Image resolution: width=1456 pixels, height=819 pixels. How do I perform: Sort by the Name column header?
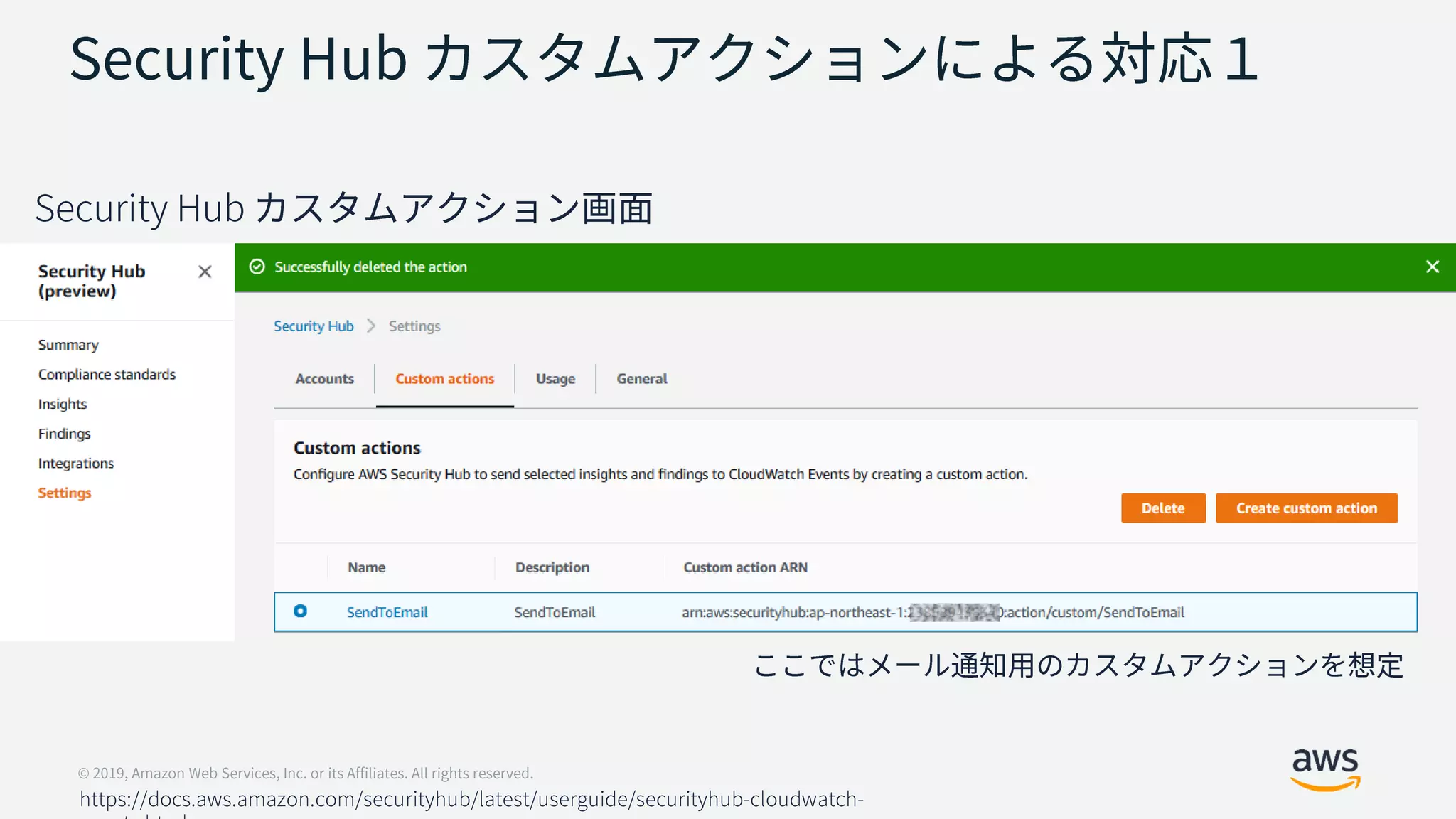point(366,567)
